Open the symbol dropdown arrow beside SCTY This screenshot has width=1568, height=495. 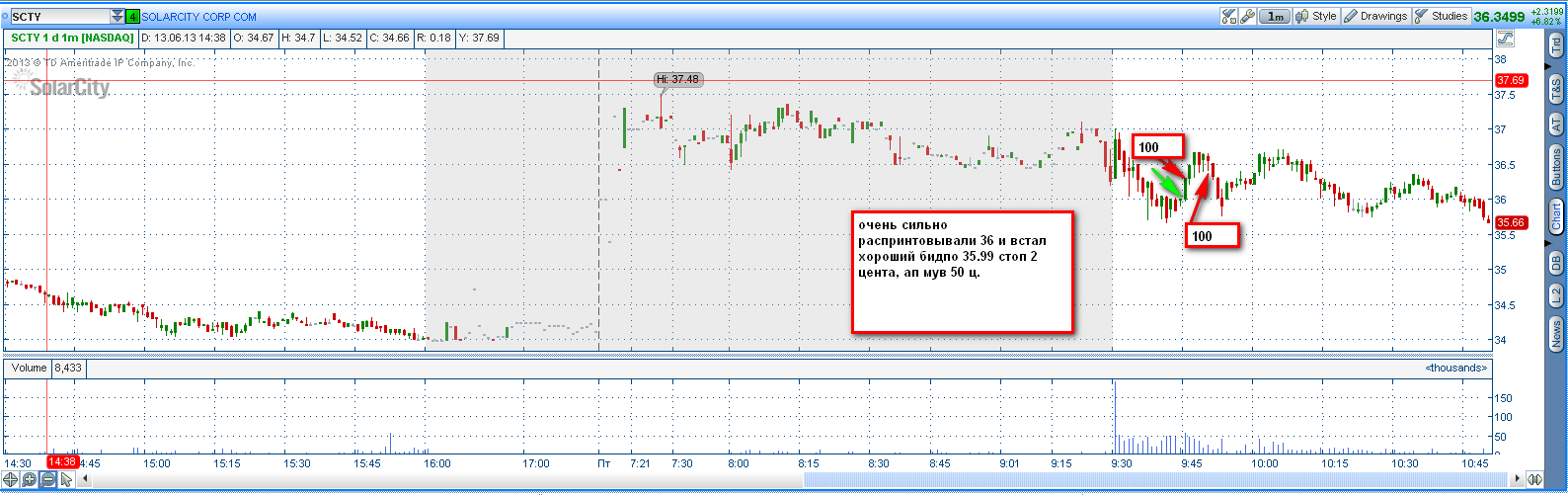click(x=118, y=17)
